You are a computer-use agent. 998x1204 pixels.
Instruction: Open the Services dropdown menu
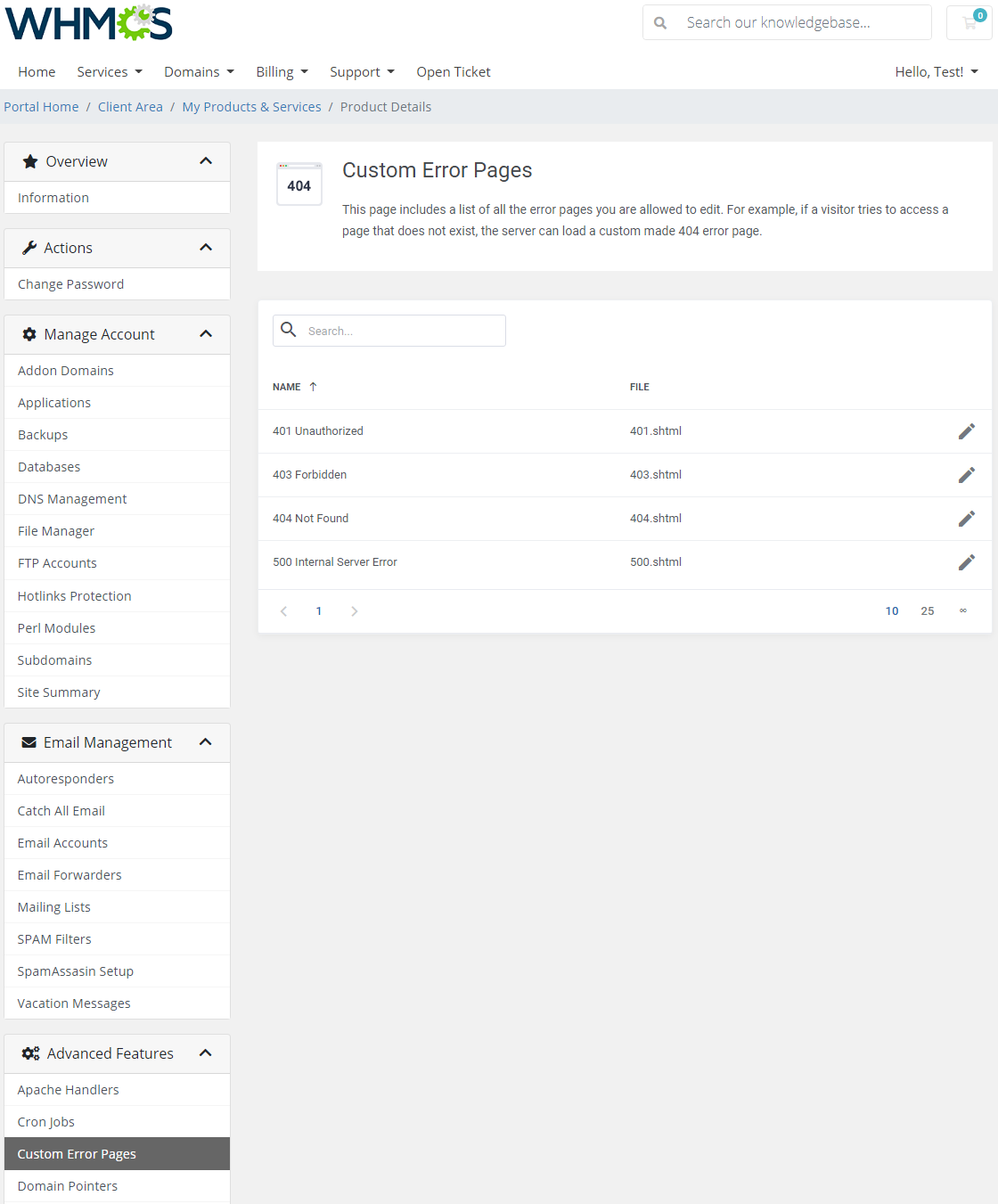click(x=110, y=72)
